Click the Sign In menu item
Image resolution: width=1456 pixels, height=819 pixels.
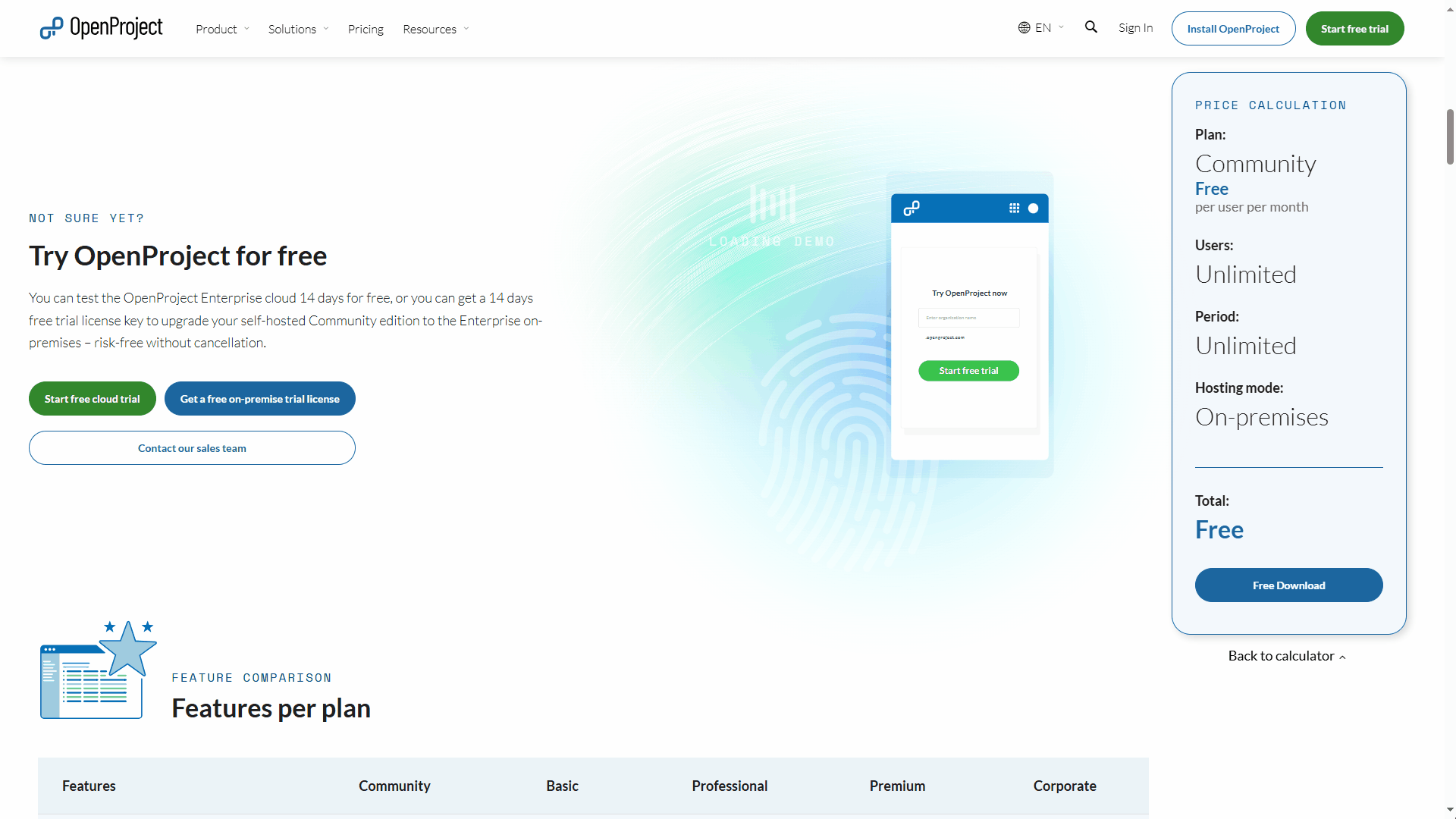1135,28
